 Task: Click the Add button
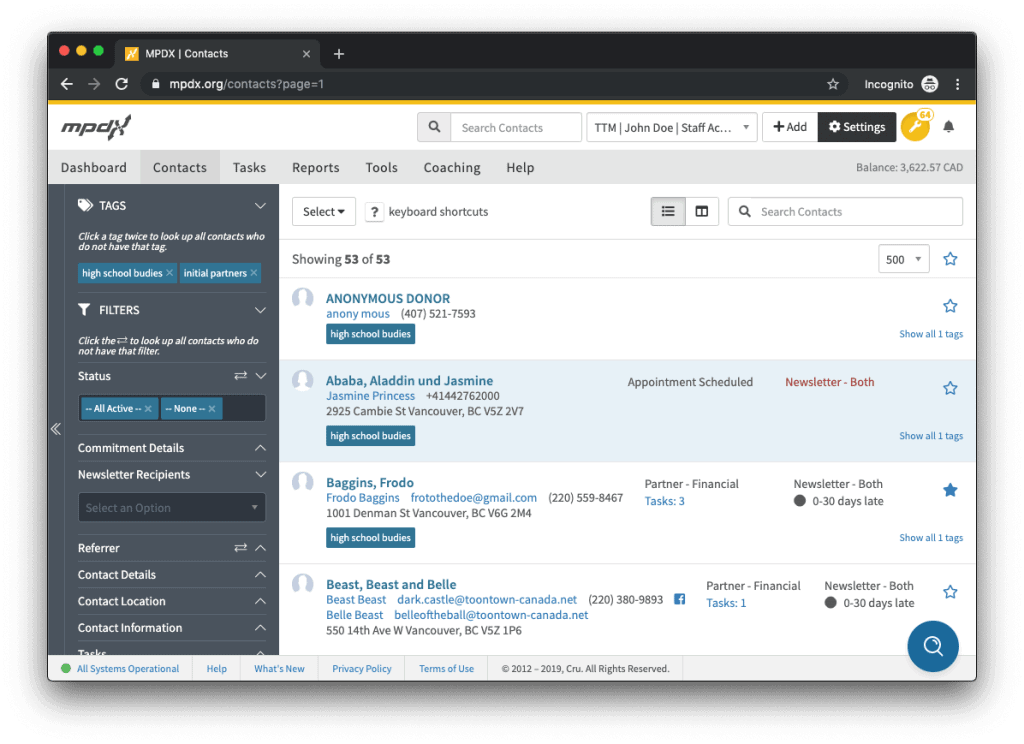(790, 127)
